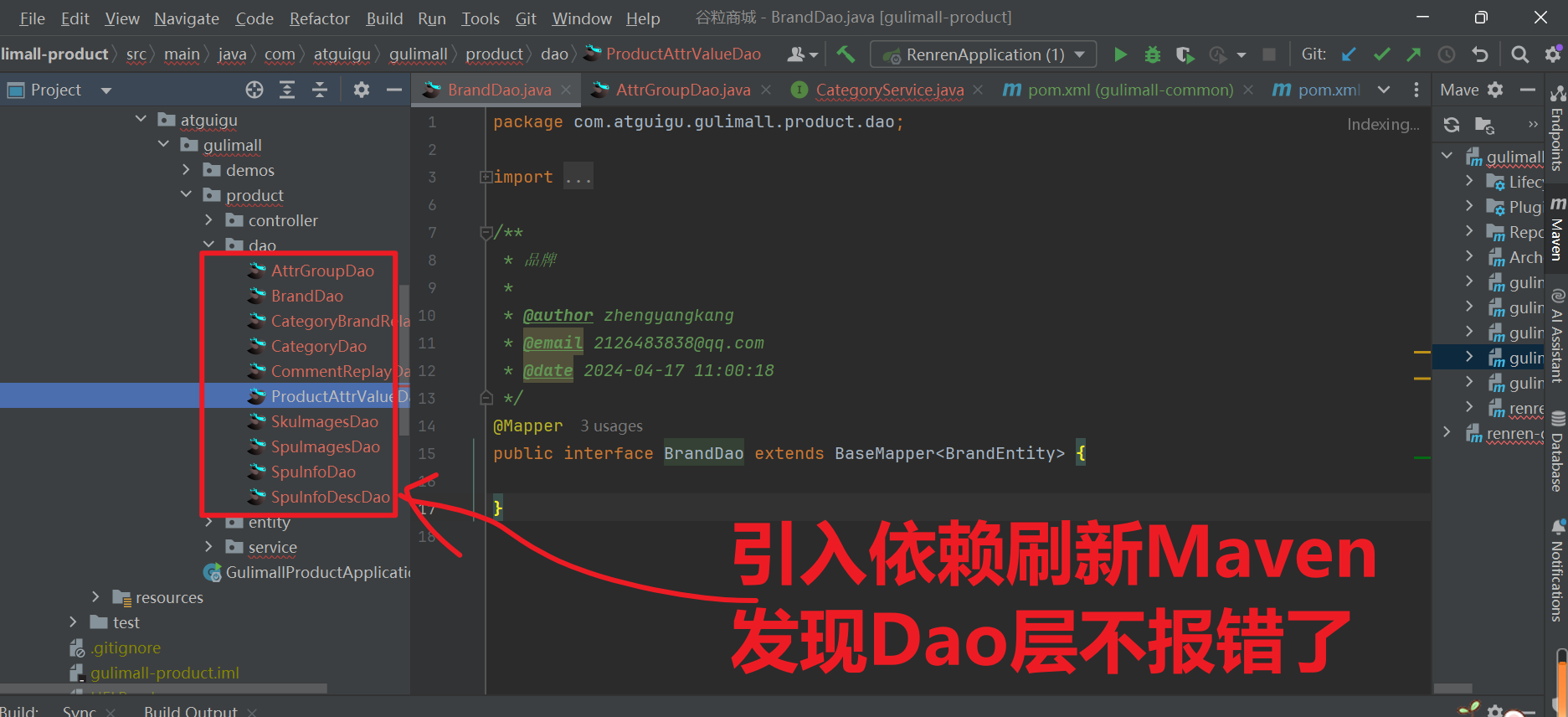Viewport: 1568px width, 717px height.
Task: Click '3 usages' hint above BrandDao
Action: pyautogui.click(x=611, y=426)
